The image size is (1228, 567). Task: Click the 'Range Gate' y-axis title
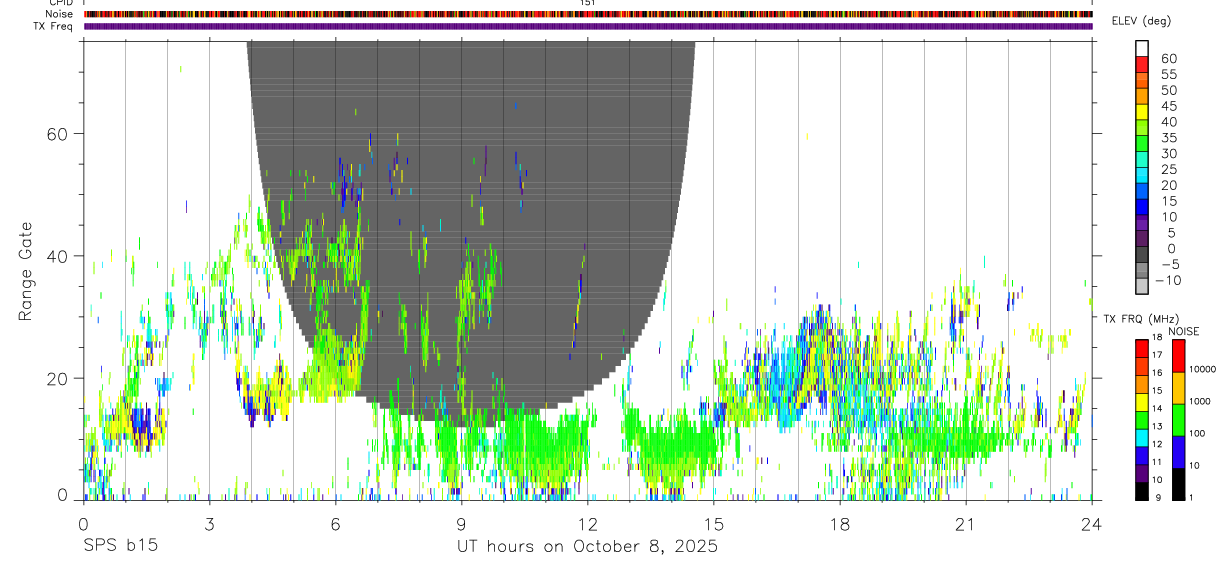point(26,271)
